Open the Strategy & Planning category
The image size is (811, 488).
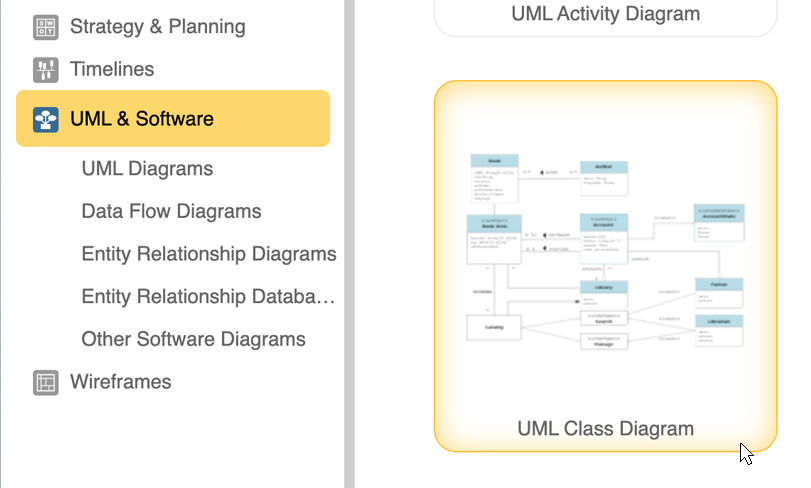(x=158, y=27)
